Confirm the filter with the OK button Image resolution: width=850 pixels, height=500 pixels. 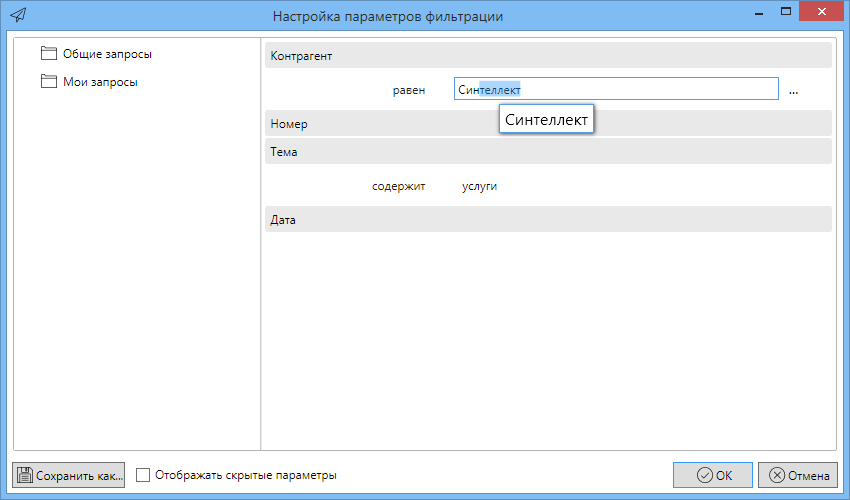(x=713, y=475)
